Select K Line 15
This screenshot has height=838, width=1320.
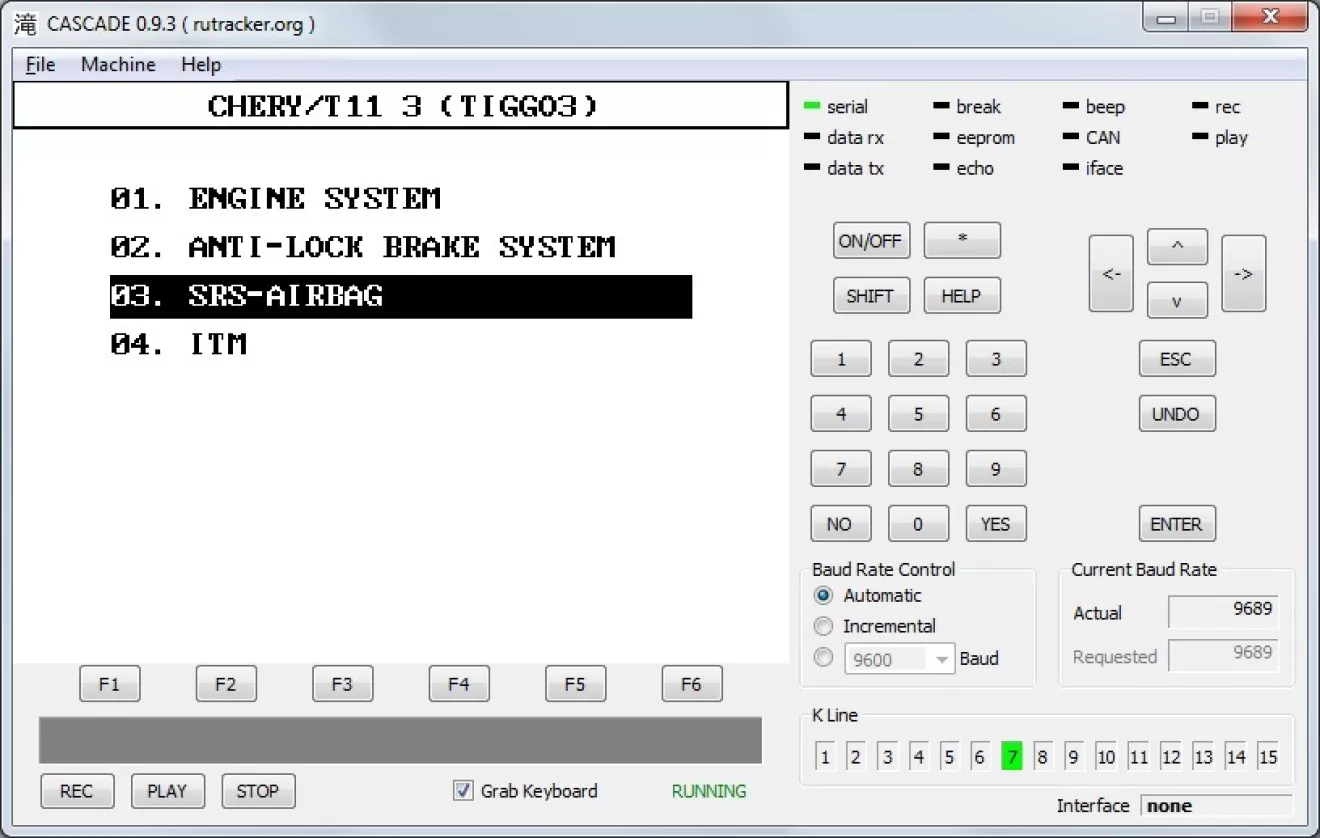tap(1268, 757)
